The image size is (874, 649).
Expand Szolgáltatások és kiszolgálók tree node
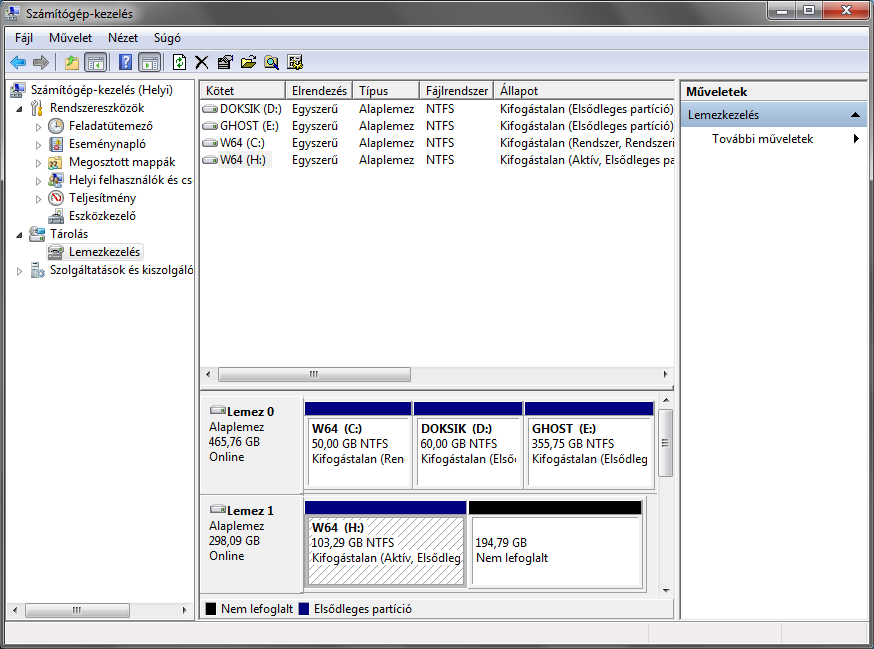pyautogui.click(x=20, y=270)
